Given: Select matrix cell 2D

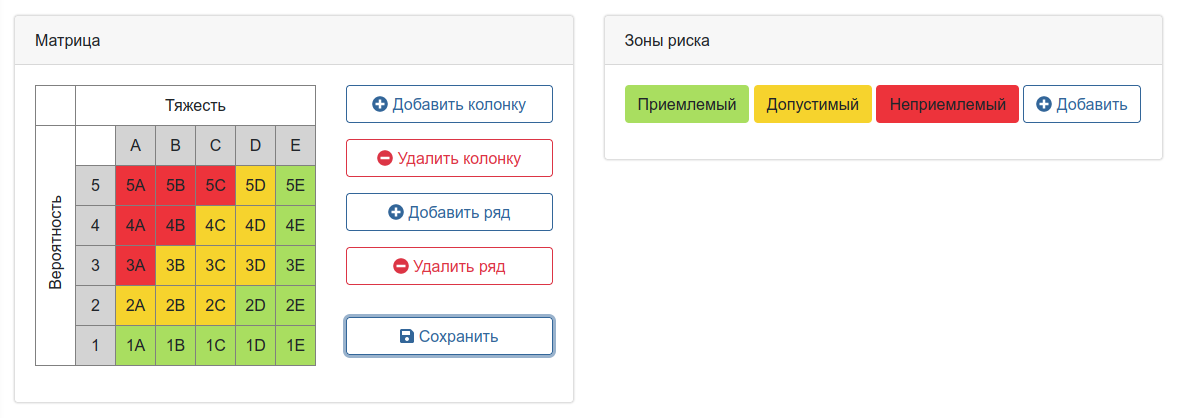Looking at the screenshot, I should (255, 305).
